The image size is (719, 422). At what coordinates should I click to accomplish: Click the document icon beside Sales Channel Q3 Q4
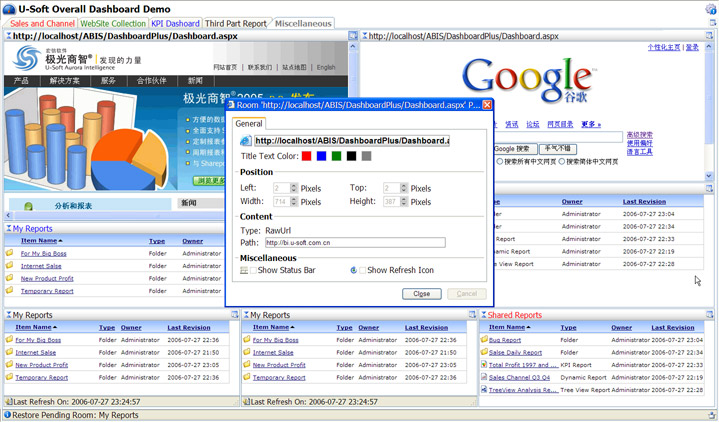coord(484,377)
